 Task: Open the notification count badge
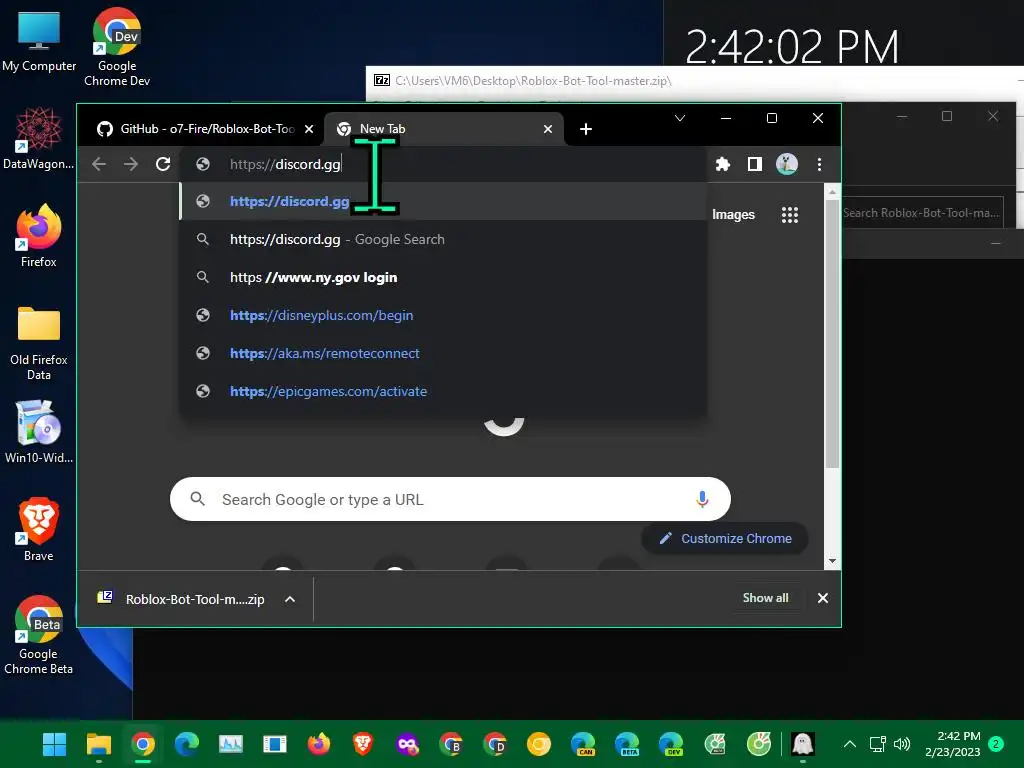coord(996,744)
